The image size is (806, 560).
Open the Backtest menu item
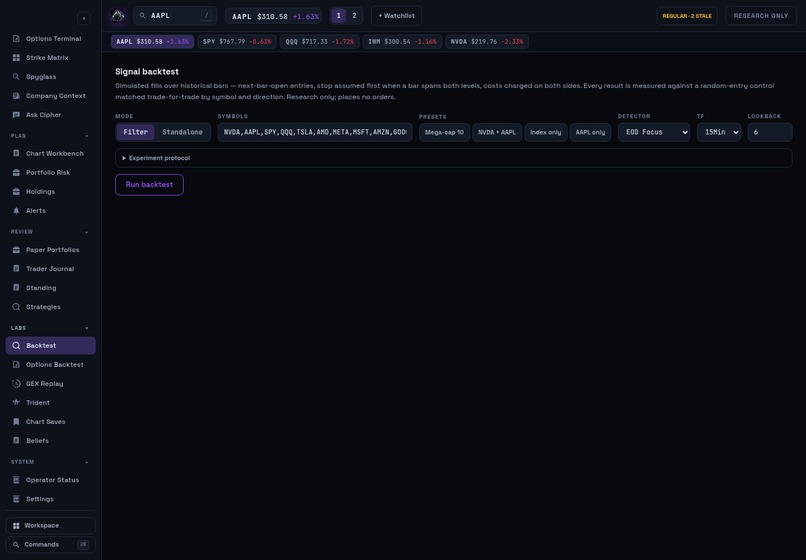tap(50, 346)
